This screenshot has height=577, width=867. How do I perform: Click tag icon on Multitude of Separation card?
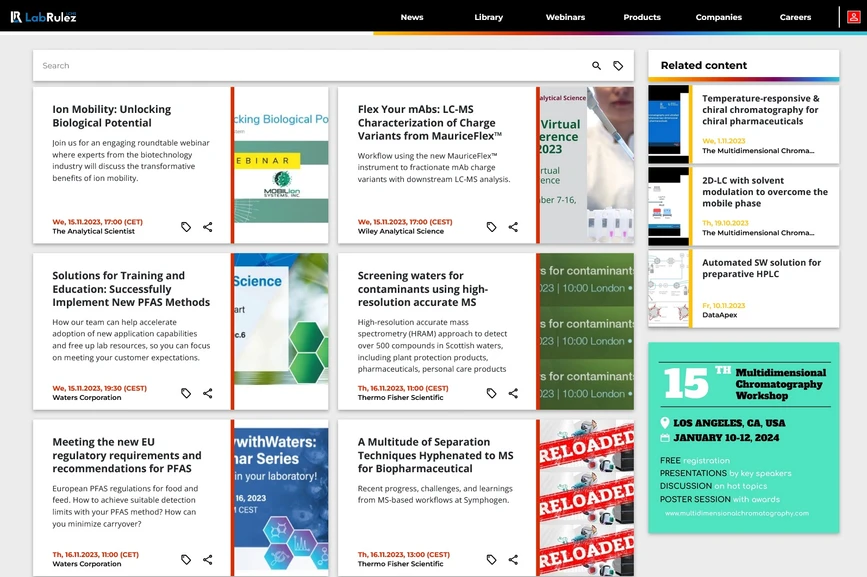tap(491, 559)
